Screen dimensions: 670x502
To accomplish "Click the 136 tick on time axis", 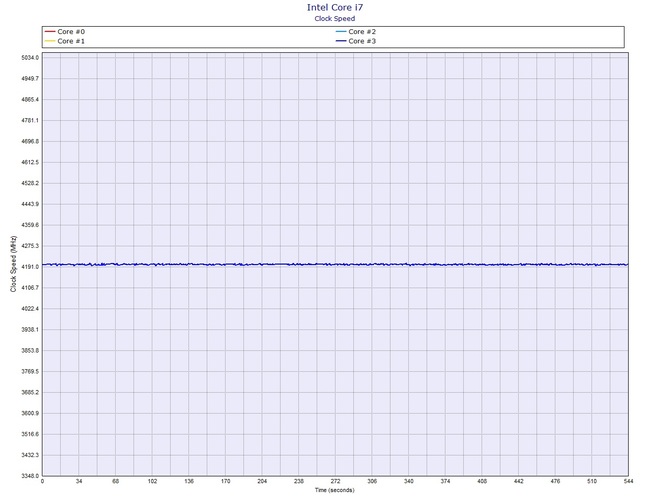I will pyautogui.click(x=189, y=481).
